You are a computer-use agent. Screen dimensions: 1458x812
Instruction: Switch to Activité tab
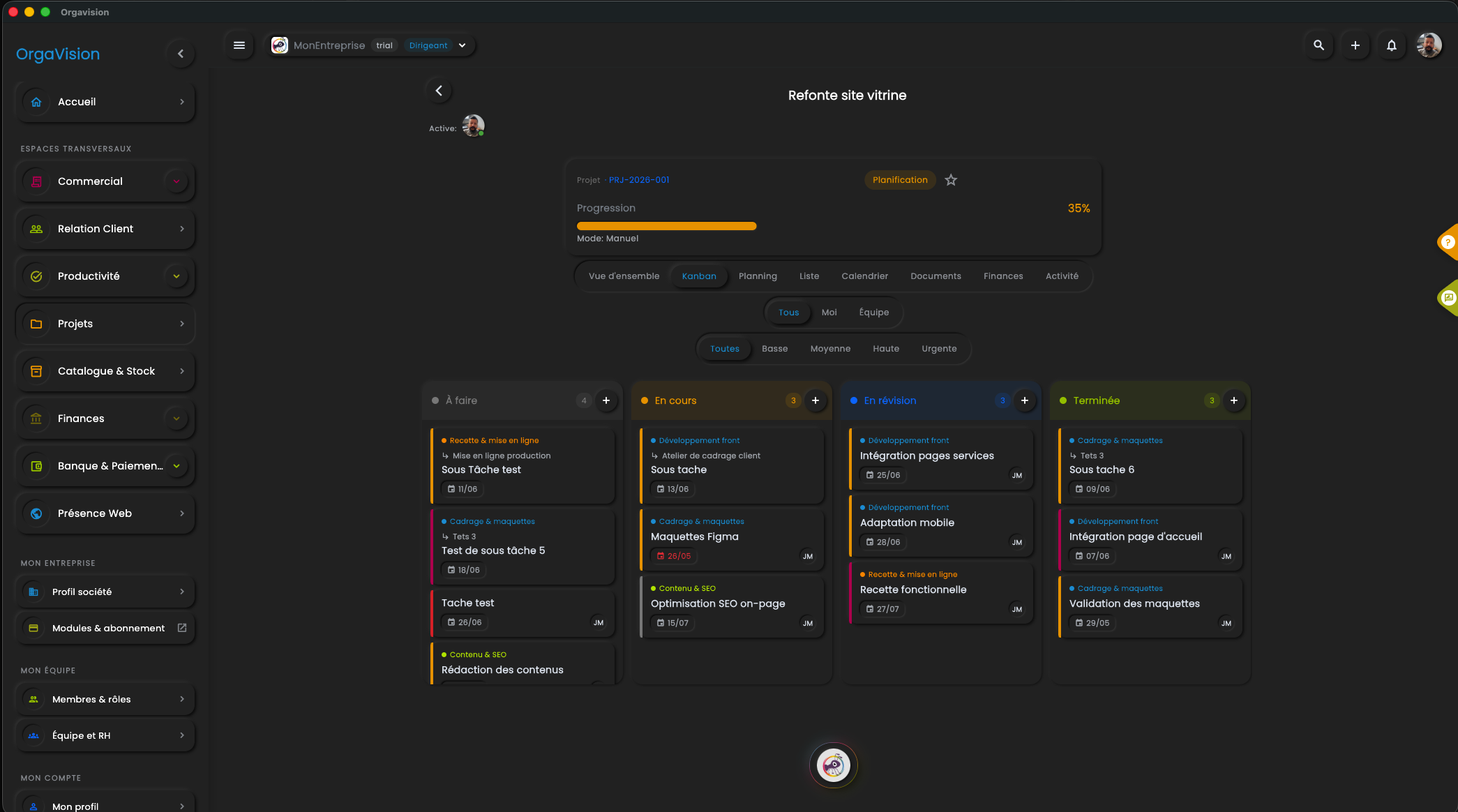[x=1062, y=276]
